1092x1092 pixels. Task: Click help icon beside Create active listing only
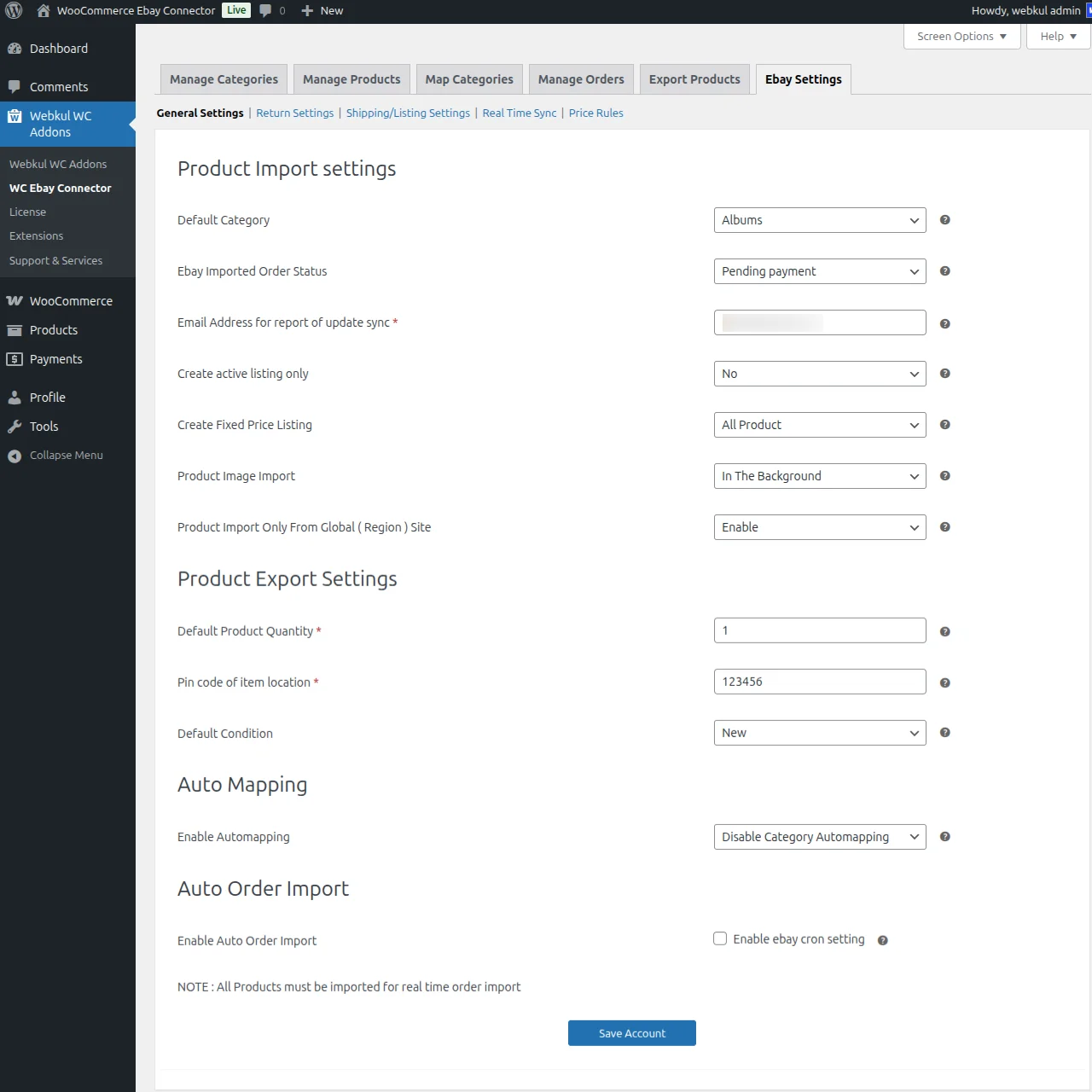tap(945, 374)
